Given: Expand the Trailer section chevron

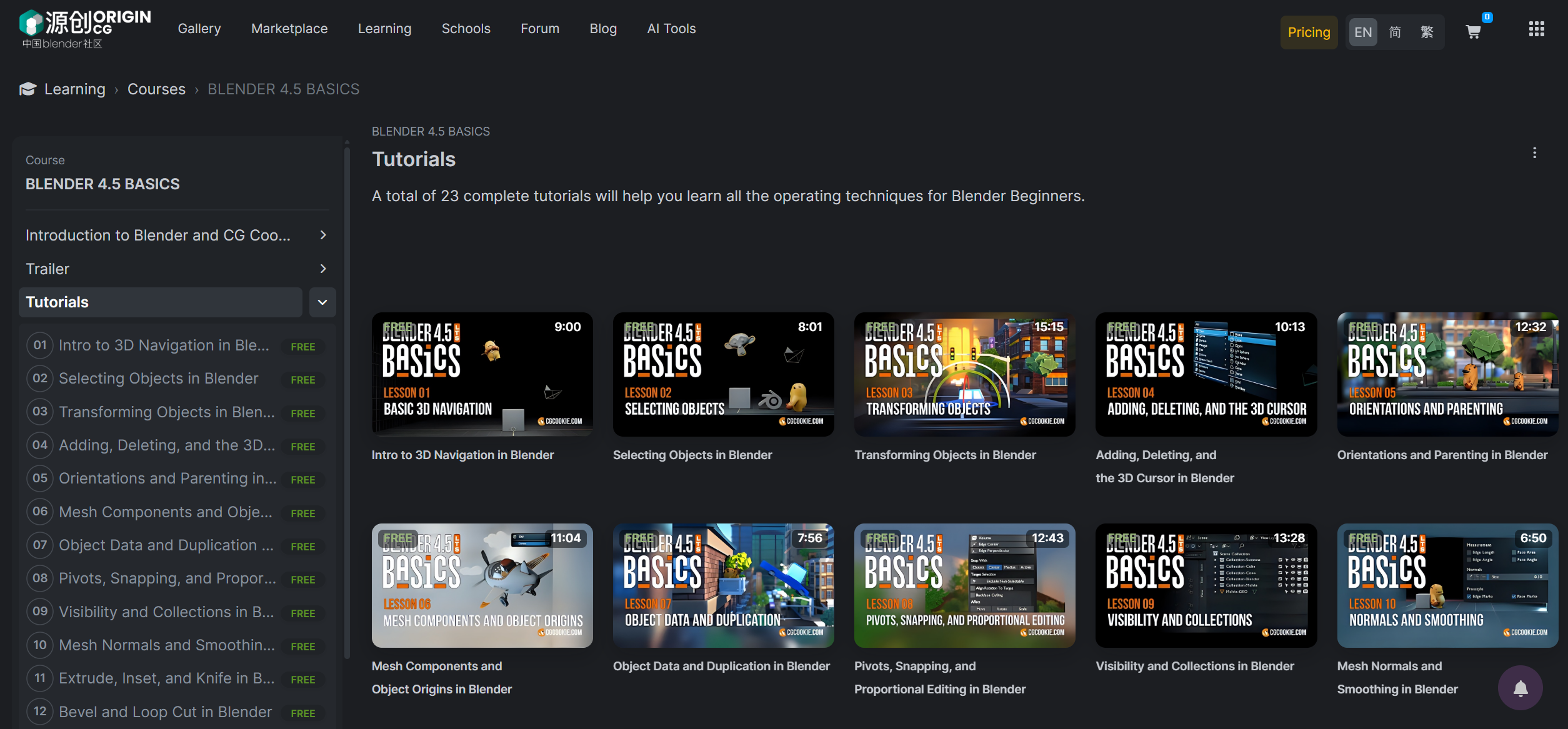Looking at the screenshot, I should tap(322, 269).
